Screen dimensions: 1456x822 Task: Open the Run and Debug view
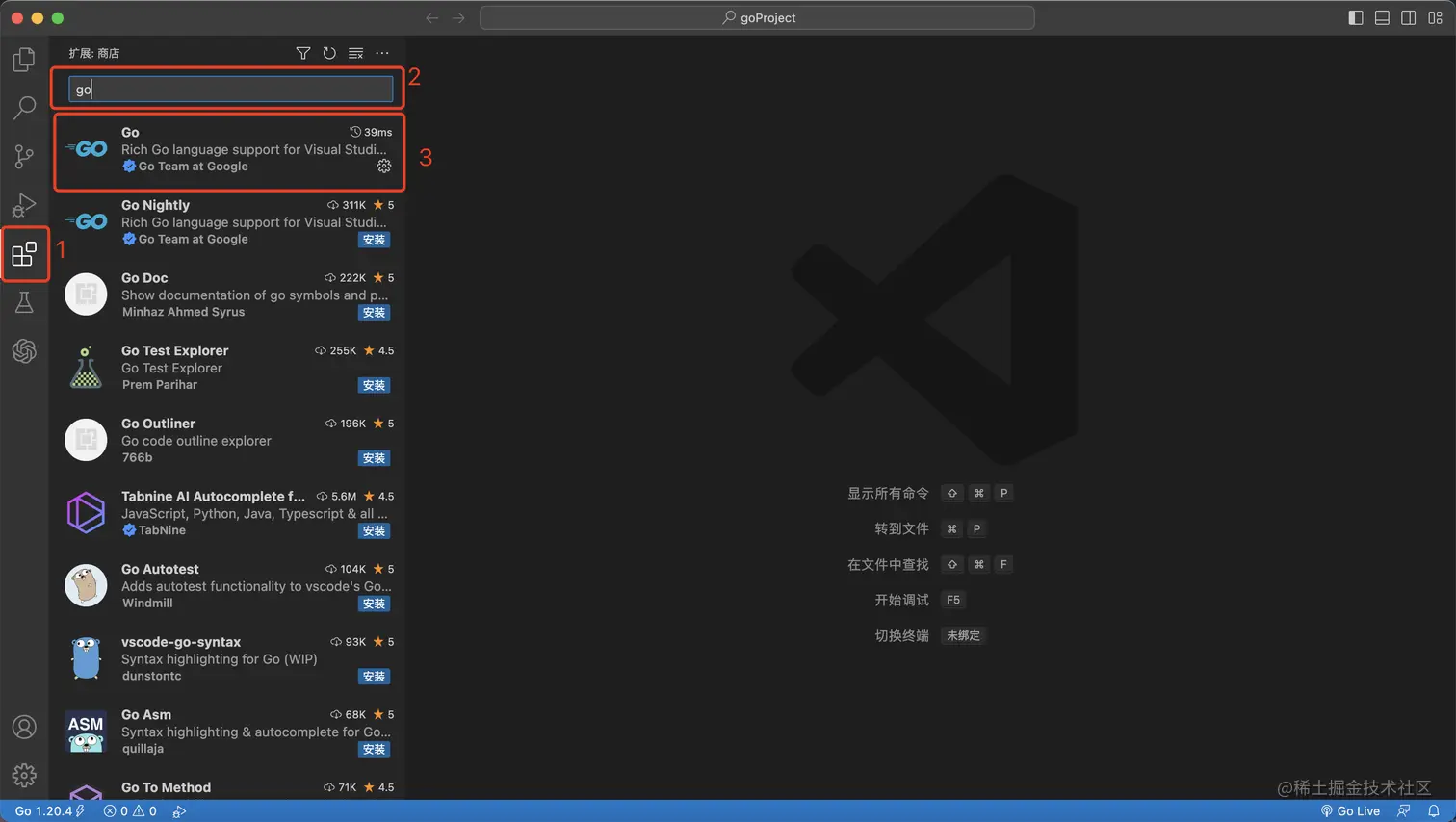(24, 205)
